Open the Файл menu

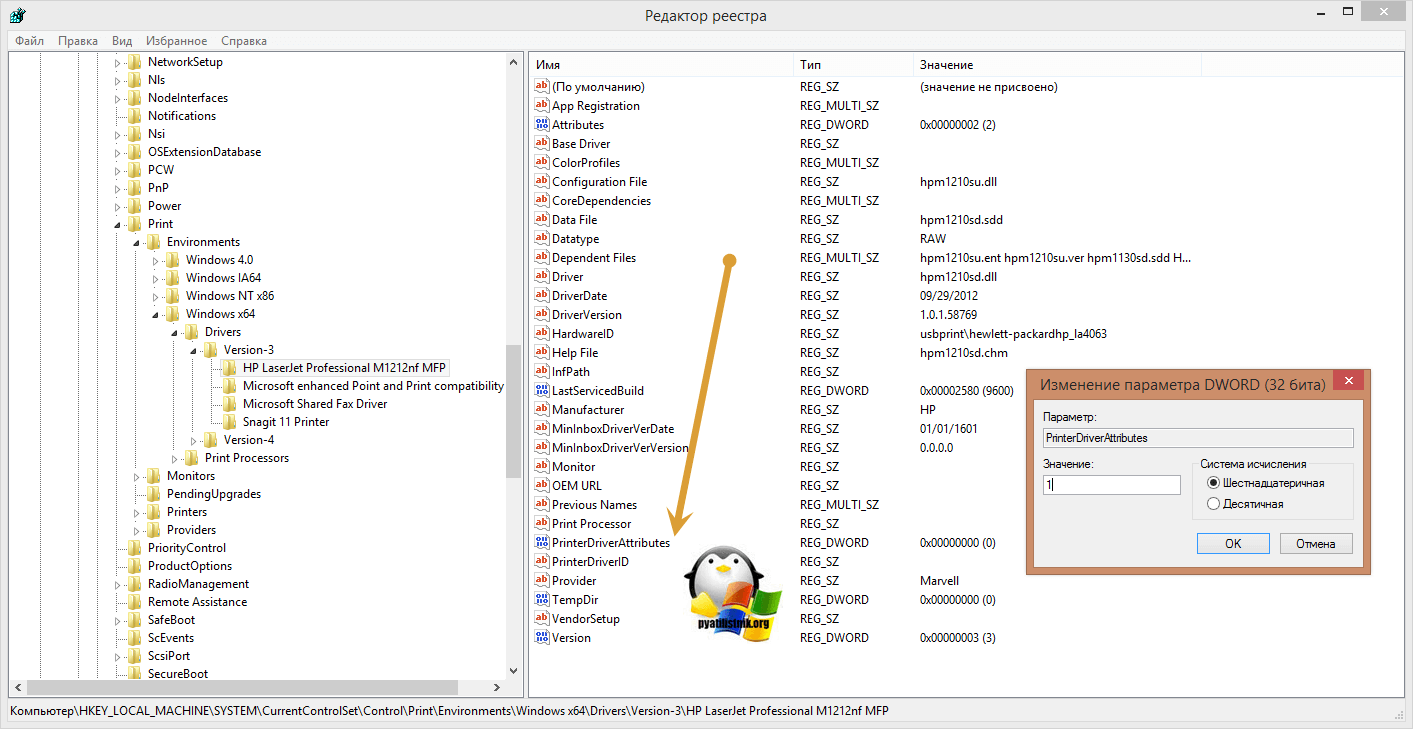click(x=29, y=41)
